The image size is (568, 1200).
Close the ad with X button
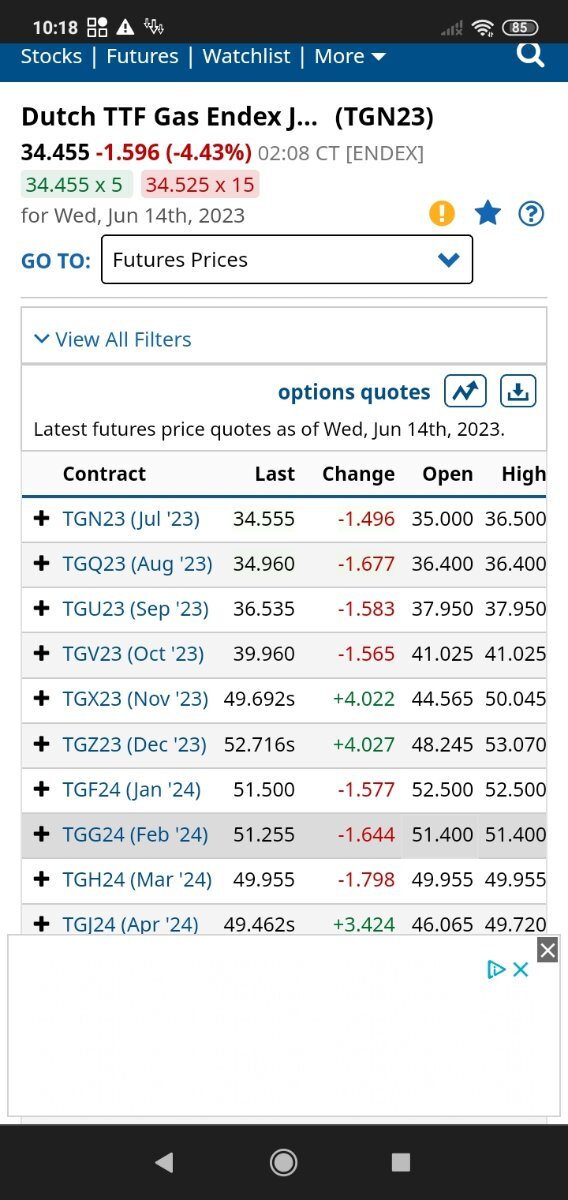[x=547, y=950]
